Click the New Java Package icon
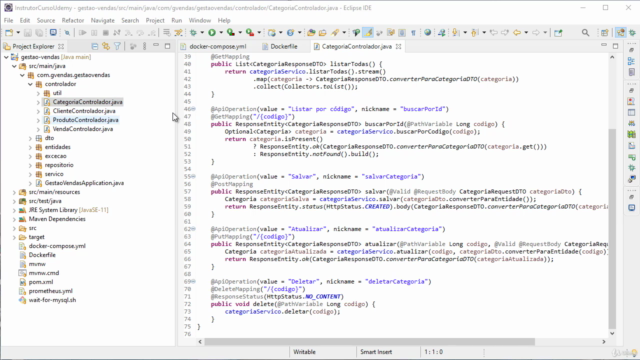Viewport: 640px width, 360px height. pos(271,33)
